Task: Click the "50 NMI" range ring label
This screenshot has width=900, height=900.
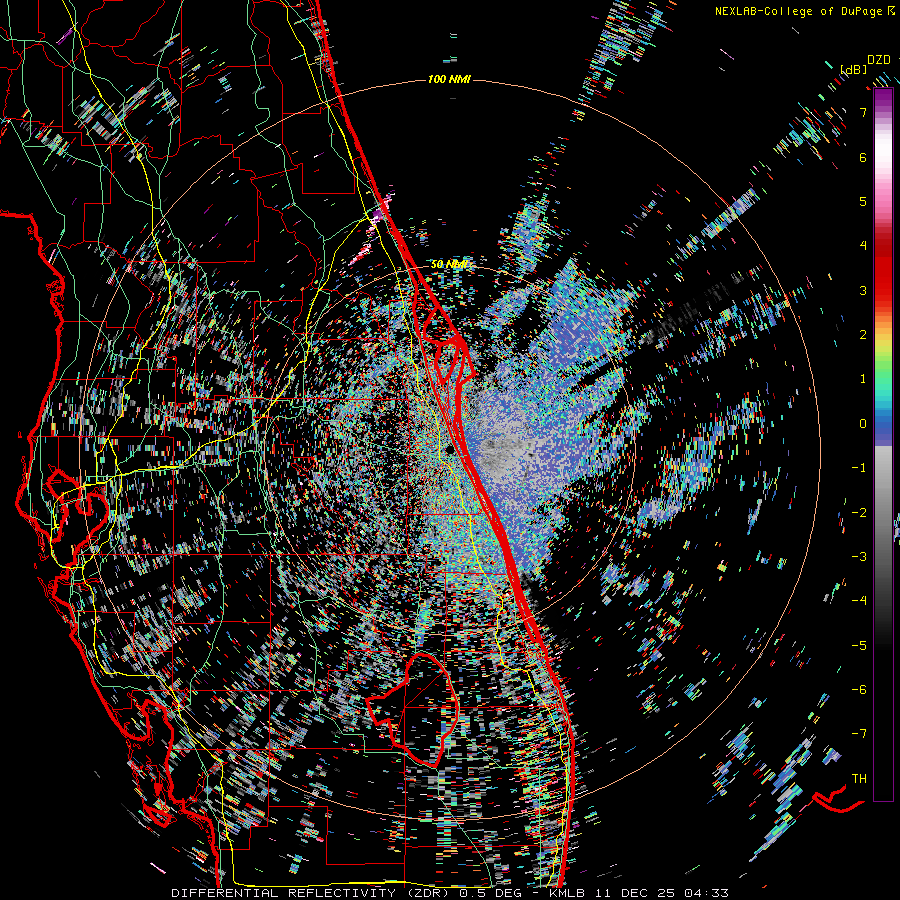Action: 449,265
